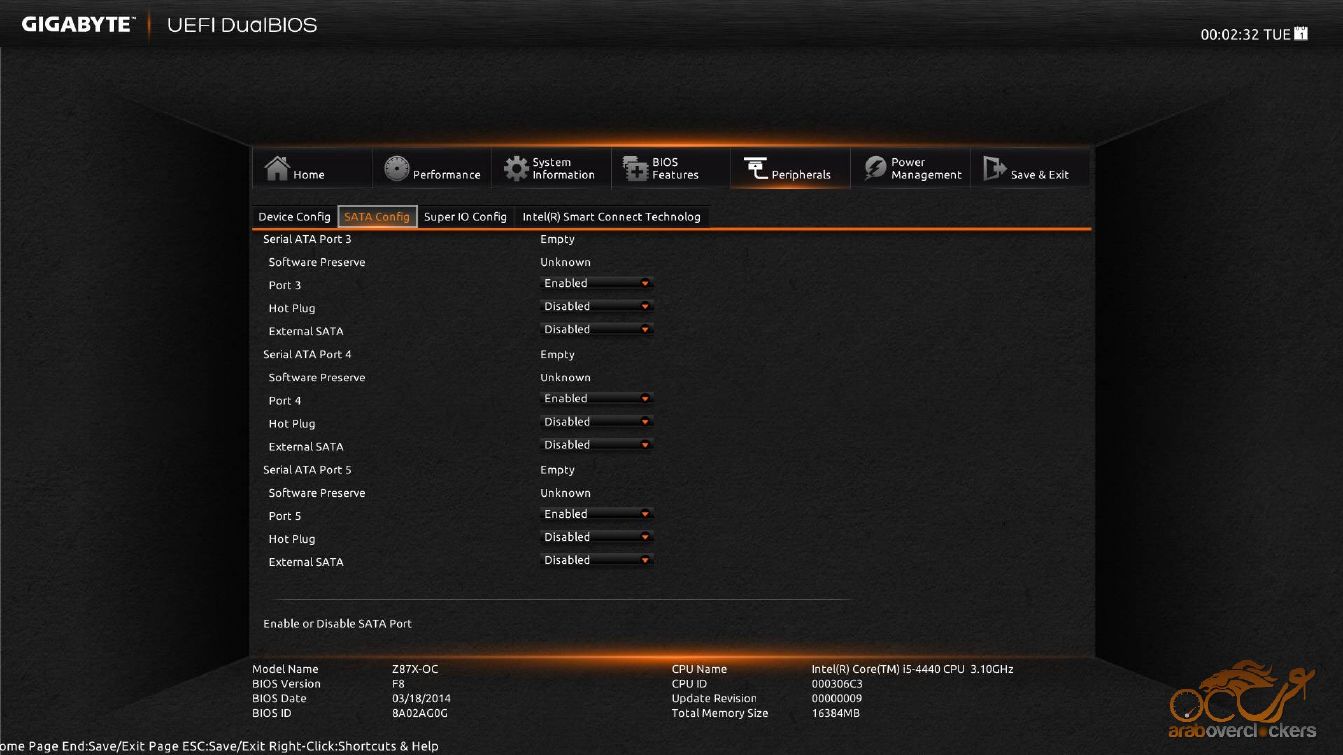Click the Save & Exit icon
The width and height of the screenshot is (1343, 755).
(994, 168)
